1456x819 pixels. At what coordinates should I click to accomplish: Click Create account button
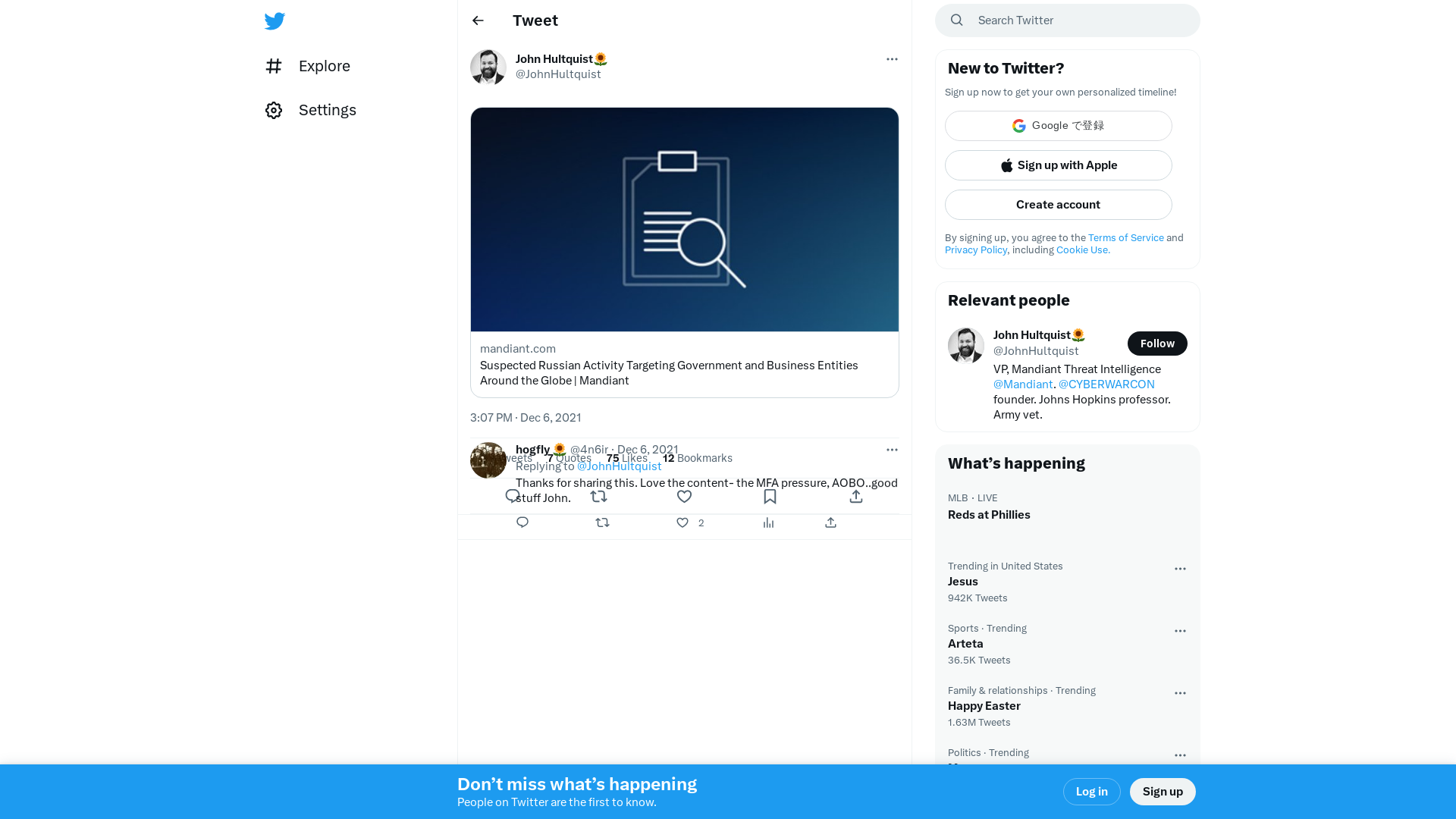(1058, 205)
